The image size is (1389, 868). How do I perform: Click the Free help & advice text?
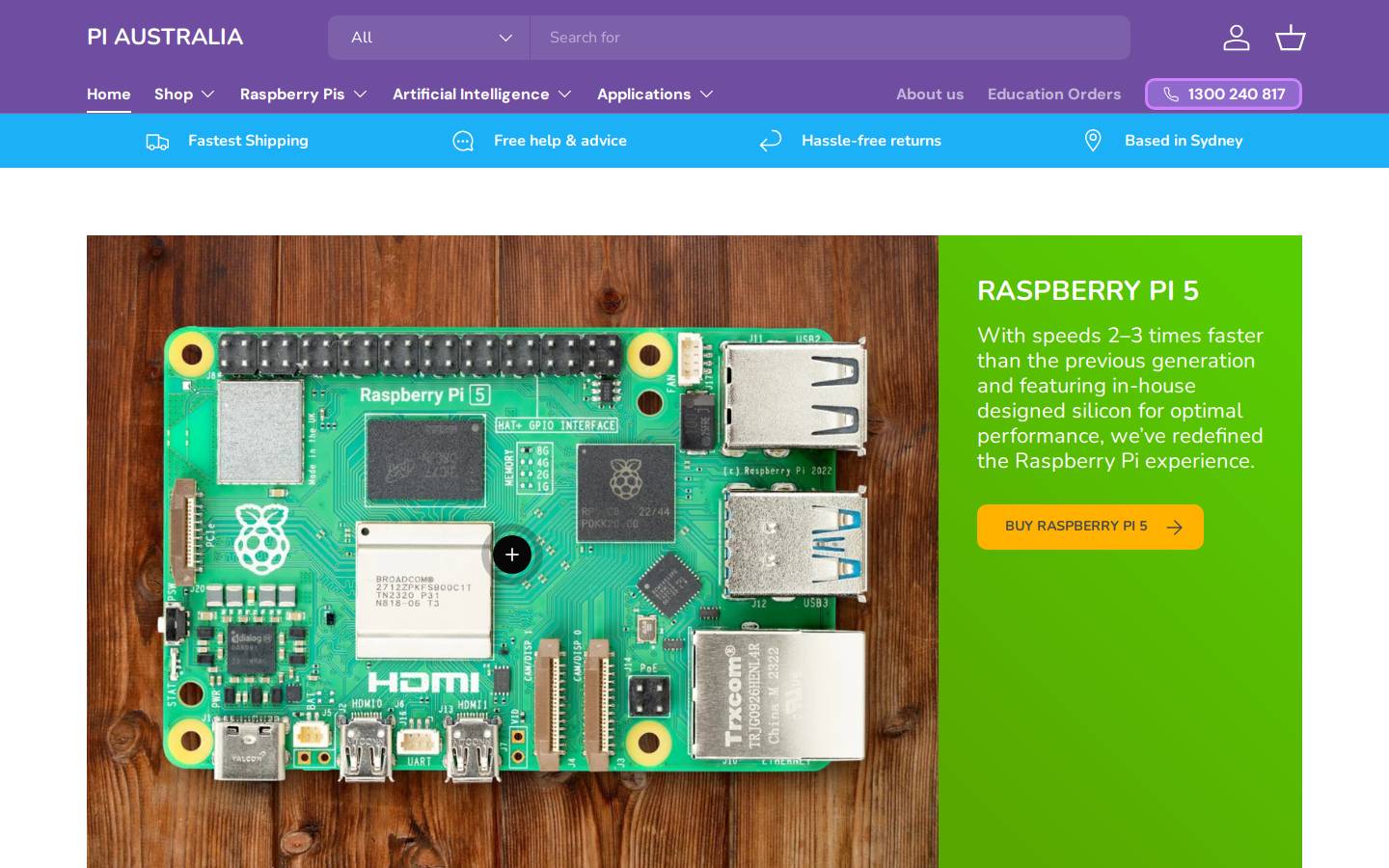pos(560,141)
